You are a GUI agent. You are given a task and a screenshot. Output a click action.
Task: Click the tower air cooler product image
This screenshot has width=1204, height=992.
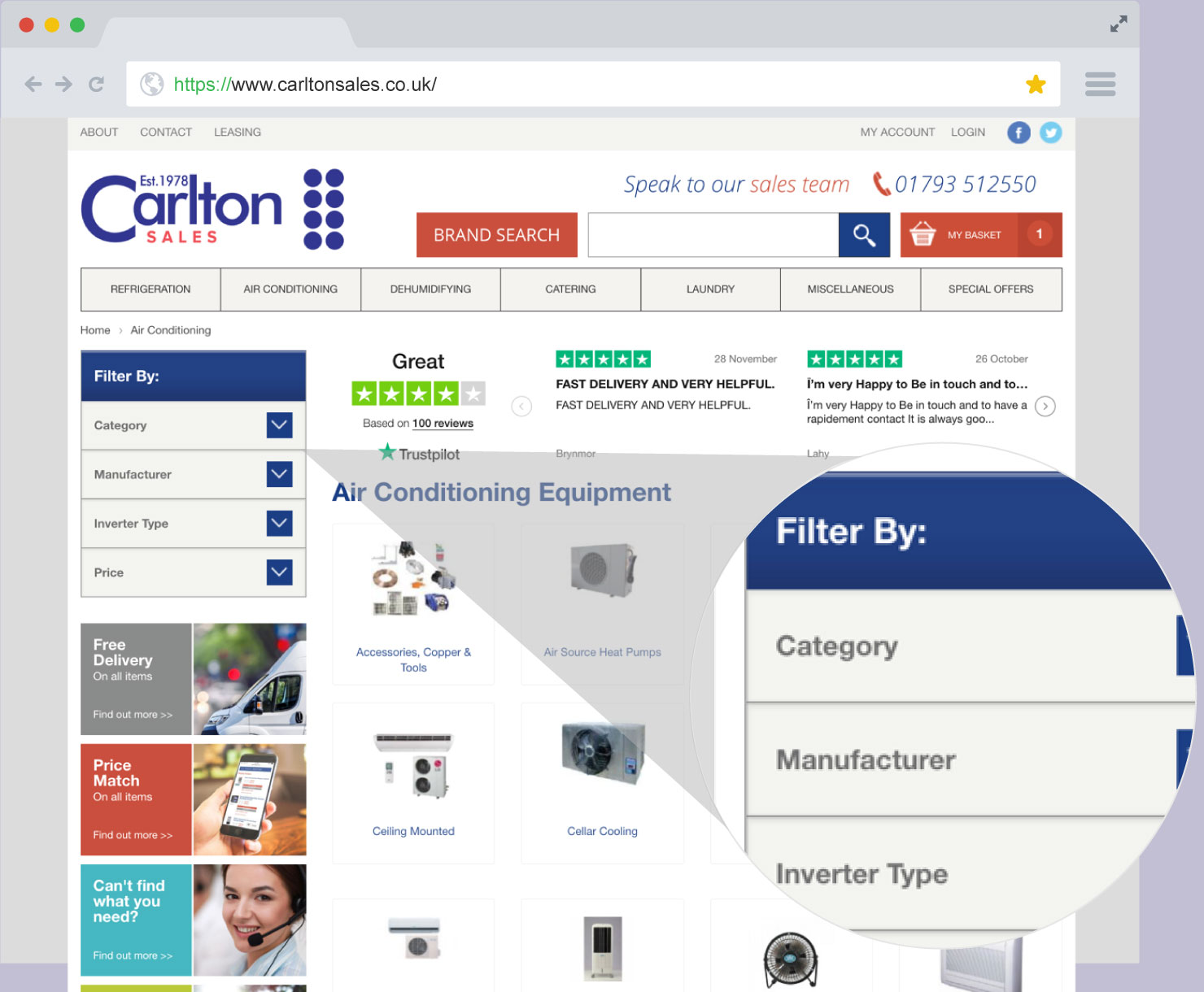[603, 948]
